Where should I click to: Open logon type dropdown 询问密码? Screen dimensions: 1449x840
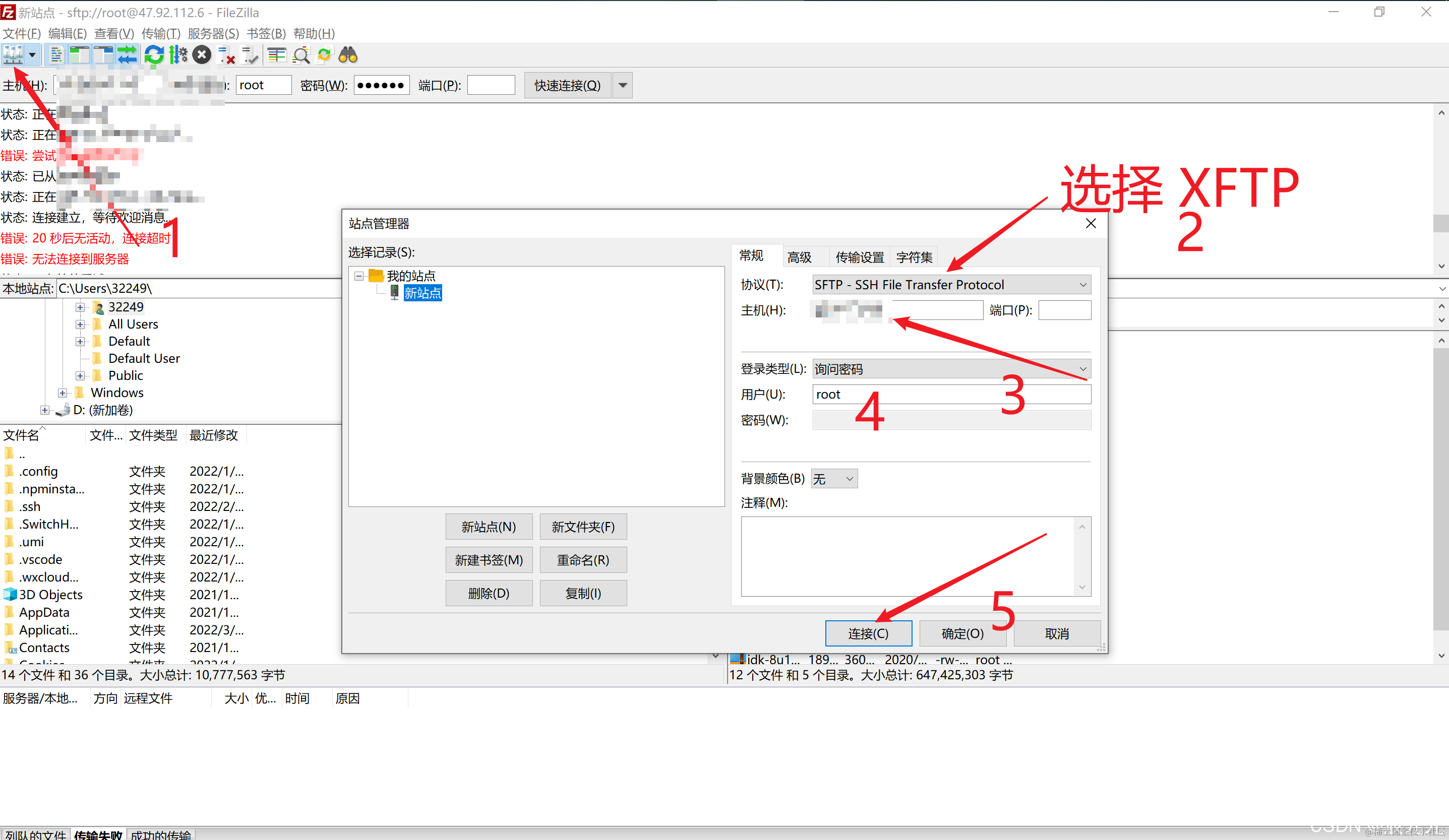pos(951,369)
